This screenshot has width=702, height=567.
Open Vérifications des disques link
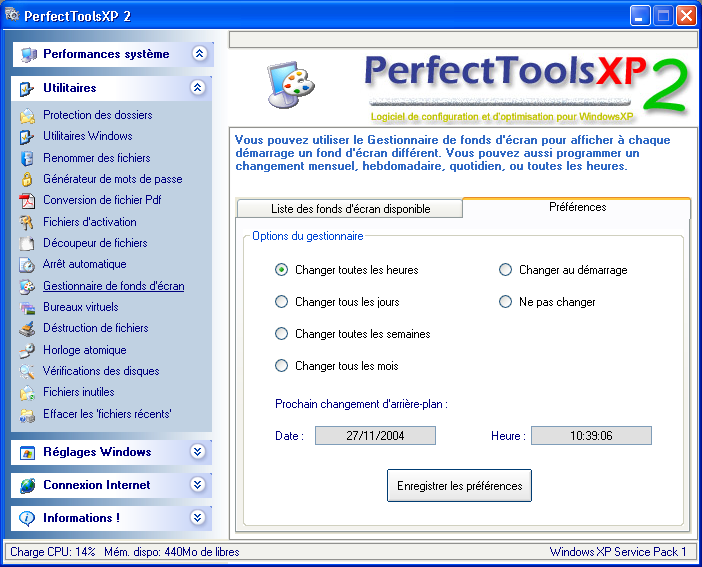(101, 371)
